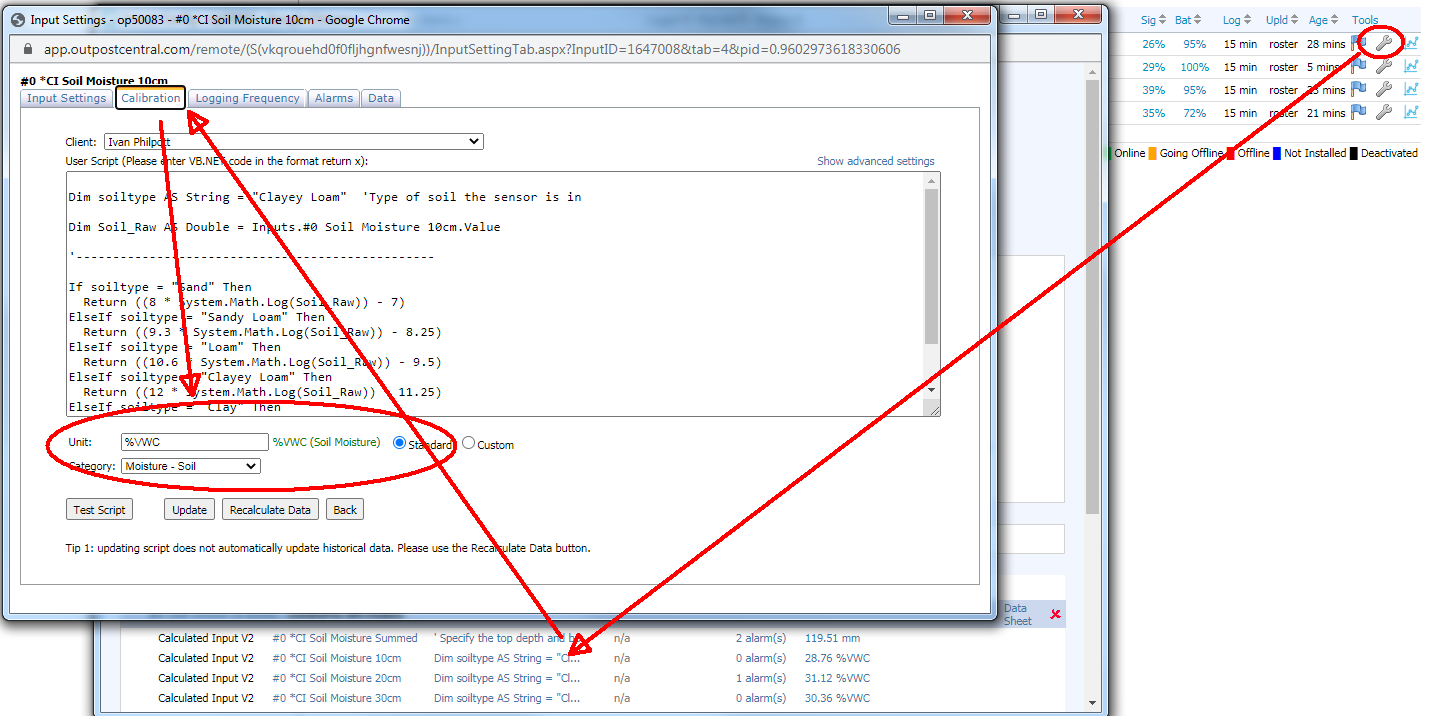Select the Custom unit radio button
Screen dimensions: 1429x716
click(468, 444)
